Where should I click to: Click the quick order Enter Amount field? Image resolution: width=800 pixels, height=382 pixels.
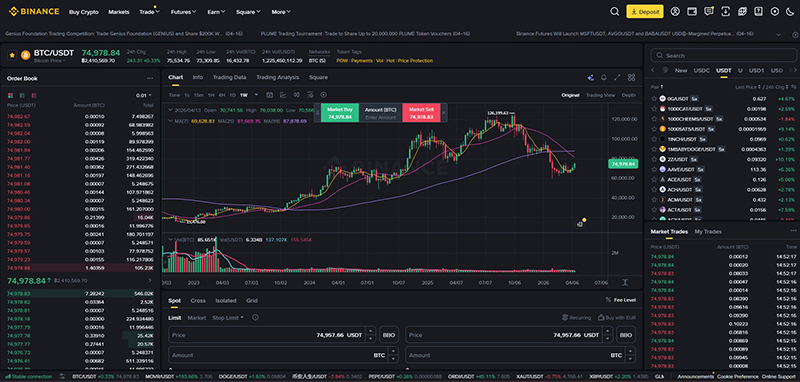point(381,117)
